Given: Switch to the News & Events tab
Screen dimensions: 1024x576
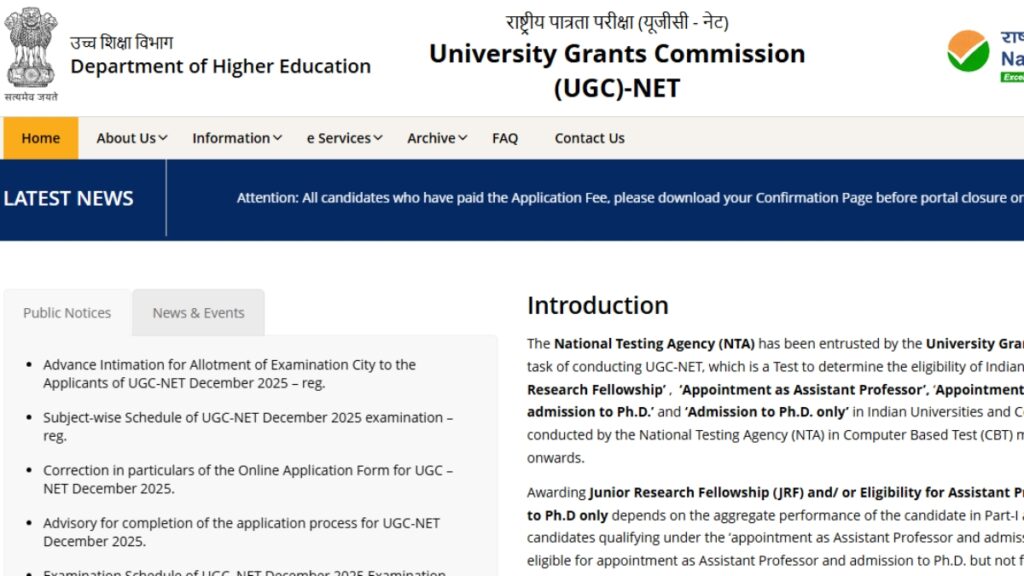Looking at the screenshot, I should pyautogui.click(x=198, y=313).
